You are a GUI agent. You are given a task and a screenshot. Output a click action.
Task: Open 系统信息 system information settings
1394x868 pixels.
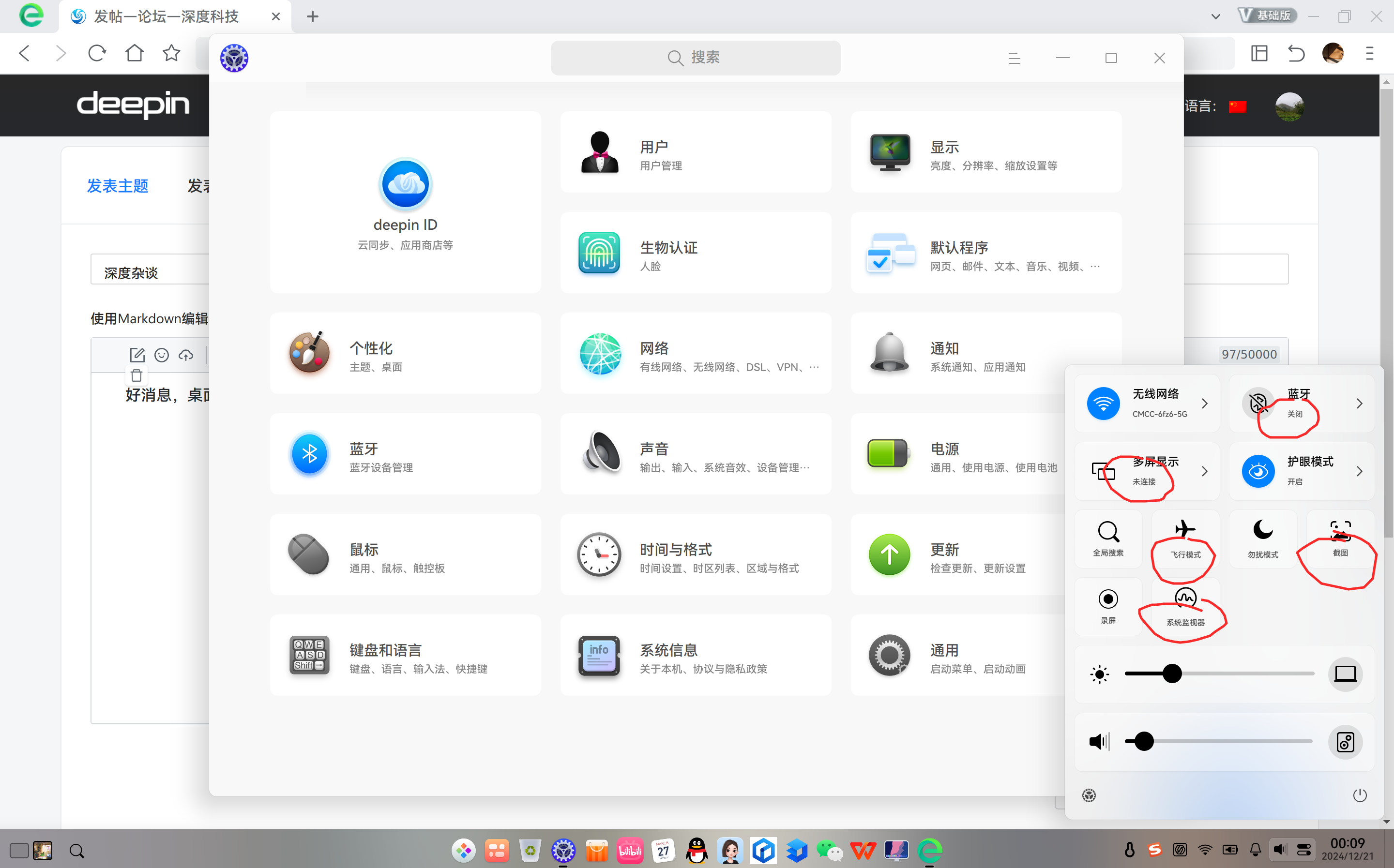(695, 655)
